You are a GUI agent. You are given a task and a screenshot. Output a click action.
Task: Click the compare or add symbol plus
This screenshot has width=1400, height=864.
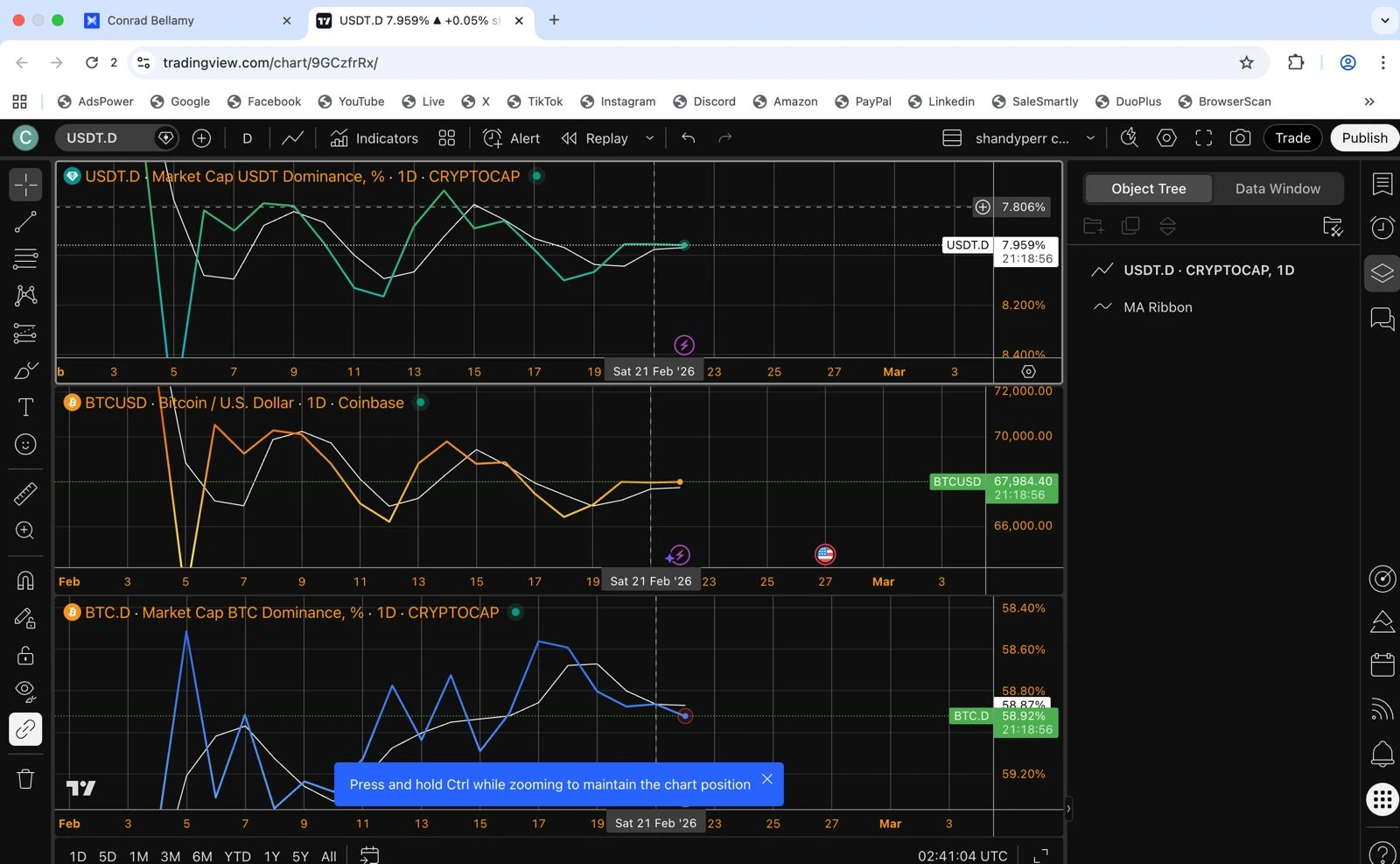click(201, 138)
